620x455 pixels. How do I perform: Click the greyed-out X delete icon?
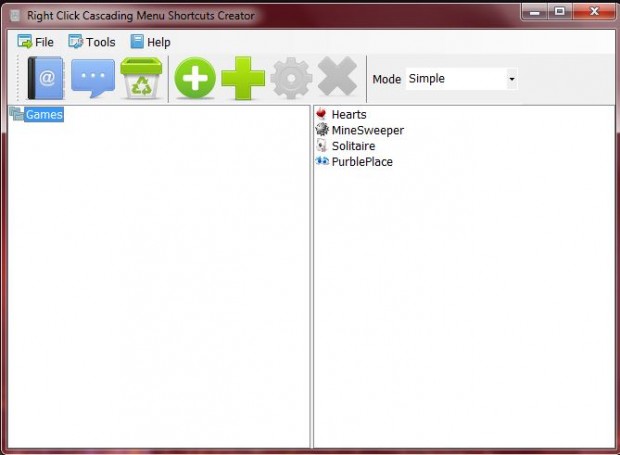(x=337, y=77)
